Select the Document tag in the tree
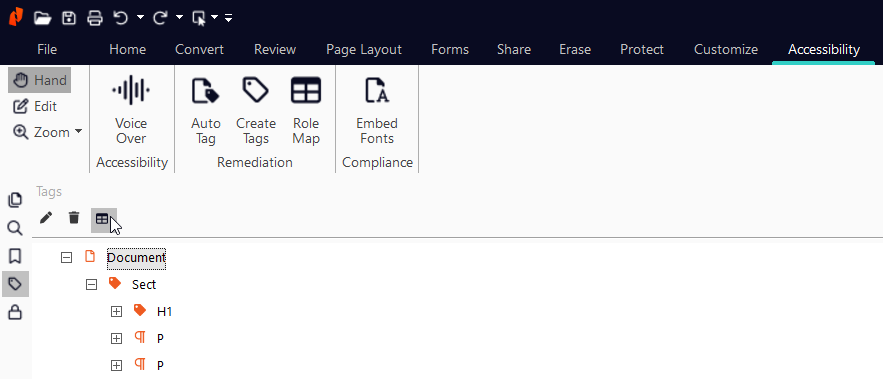This screenshot has height=379, width=883. 136,258
